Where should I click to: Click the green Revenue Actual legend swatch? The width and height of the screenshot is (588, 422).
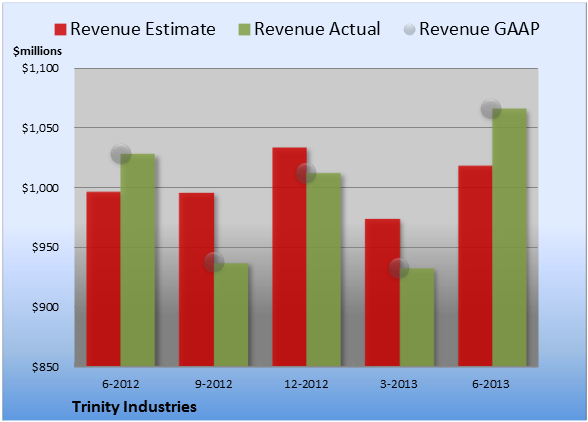pyautogui.click(x=244, y=29)
